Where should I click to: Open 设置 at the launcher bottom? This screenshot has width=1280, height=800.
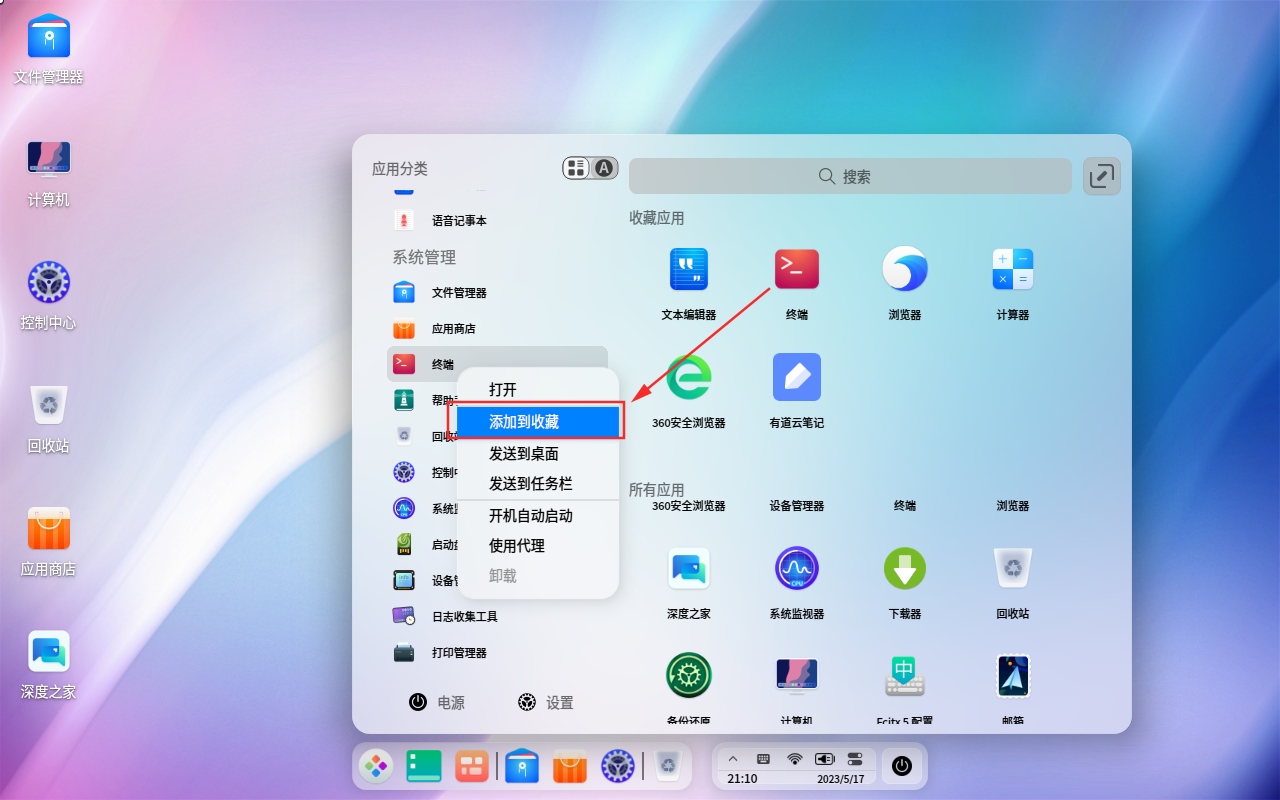[x=546, y=702]
